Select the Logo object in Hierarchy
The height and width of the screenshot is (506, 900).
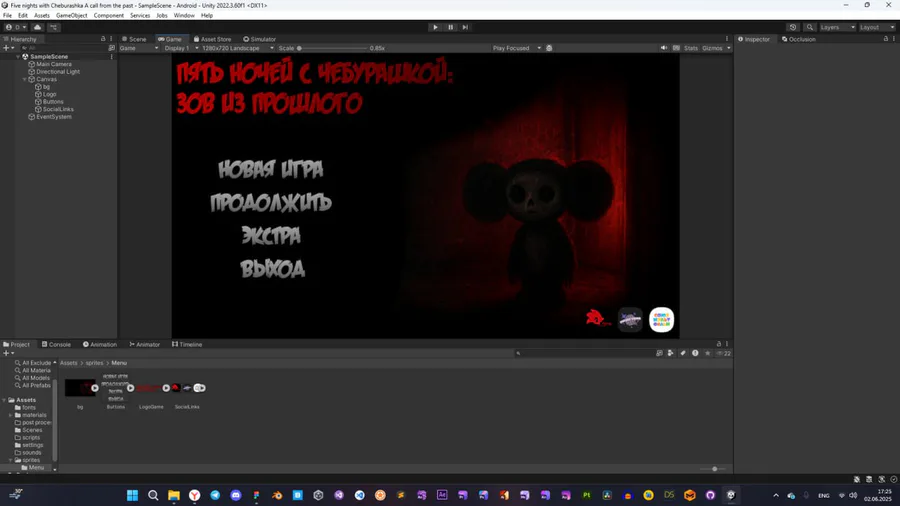click(49, 94)
